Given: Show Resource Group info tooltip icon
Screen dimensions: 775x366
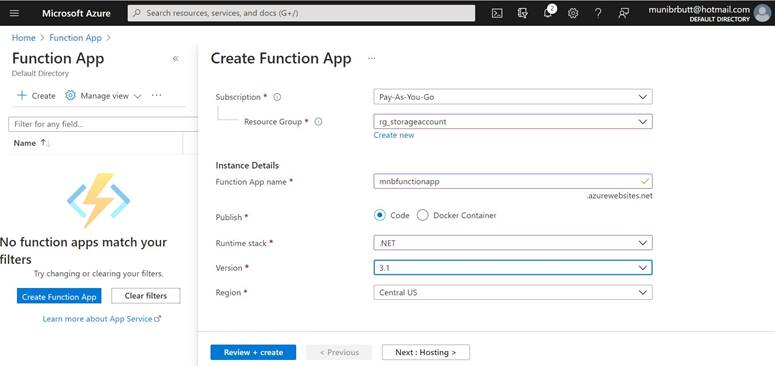Looking at the screenshot, I should click(x=318, y=122).
